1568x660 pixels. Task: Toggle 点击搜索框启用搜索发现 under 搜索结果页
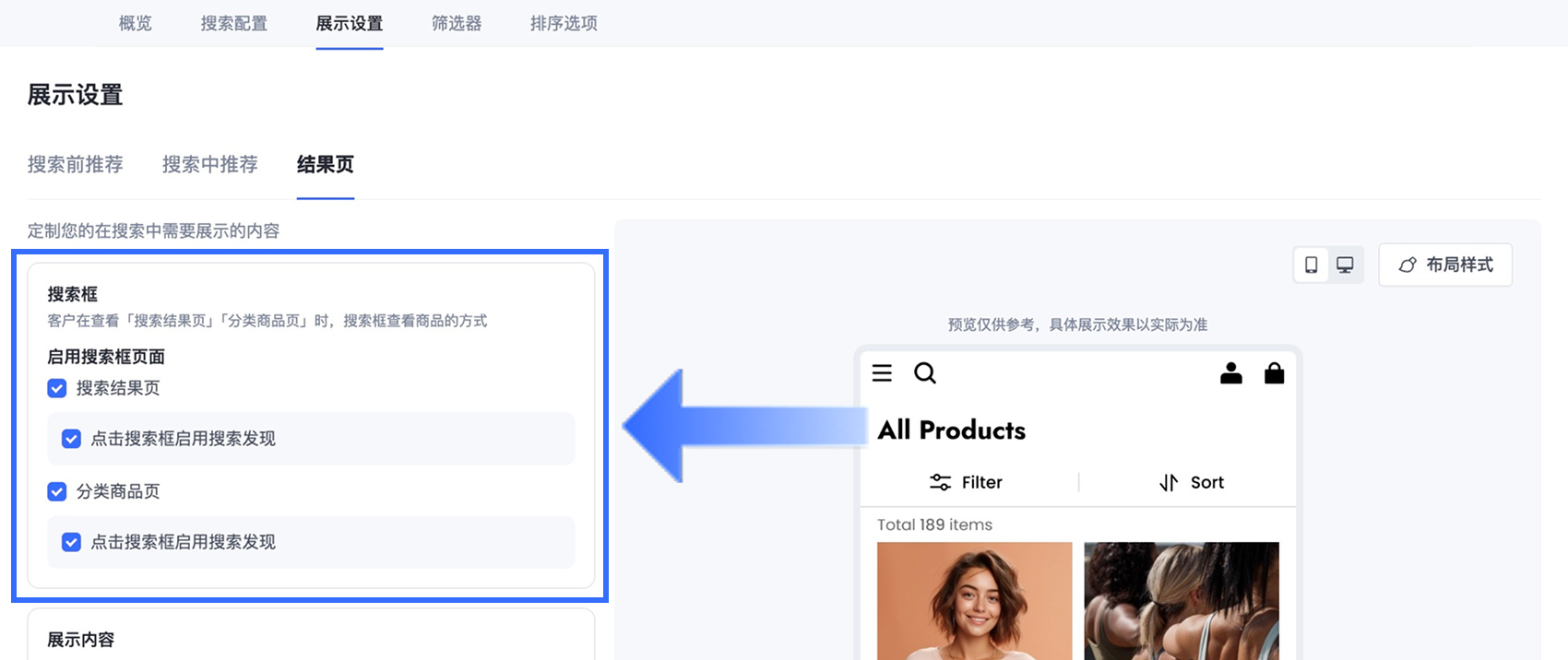pos(71,439)
